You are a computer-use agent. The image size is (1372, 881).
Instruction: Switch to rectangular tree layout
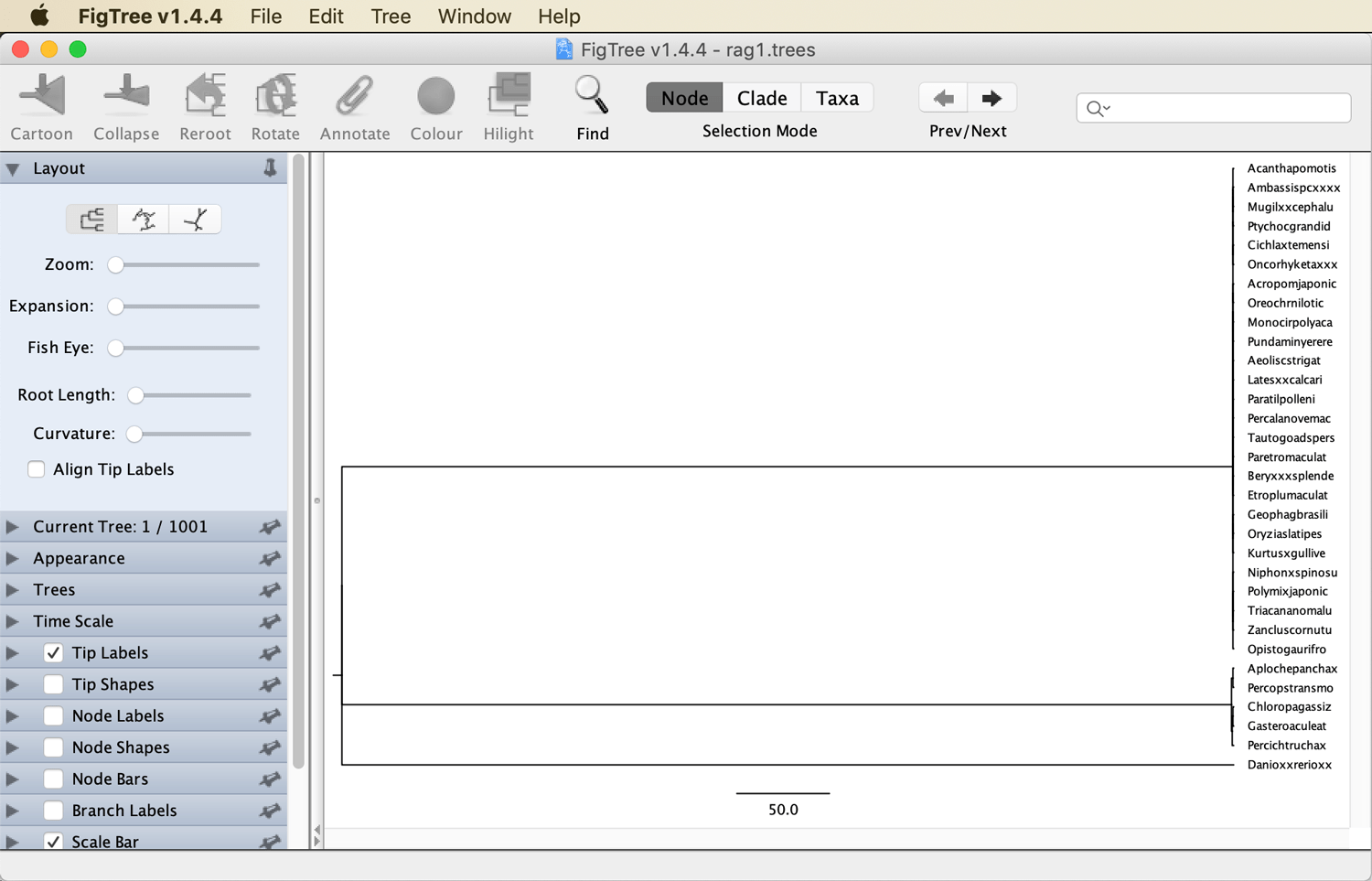pyautogui.click(x=92, y=220)
